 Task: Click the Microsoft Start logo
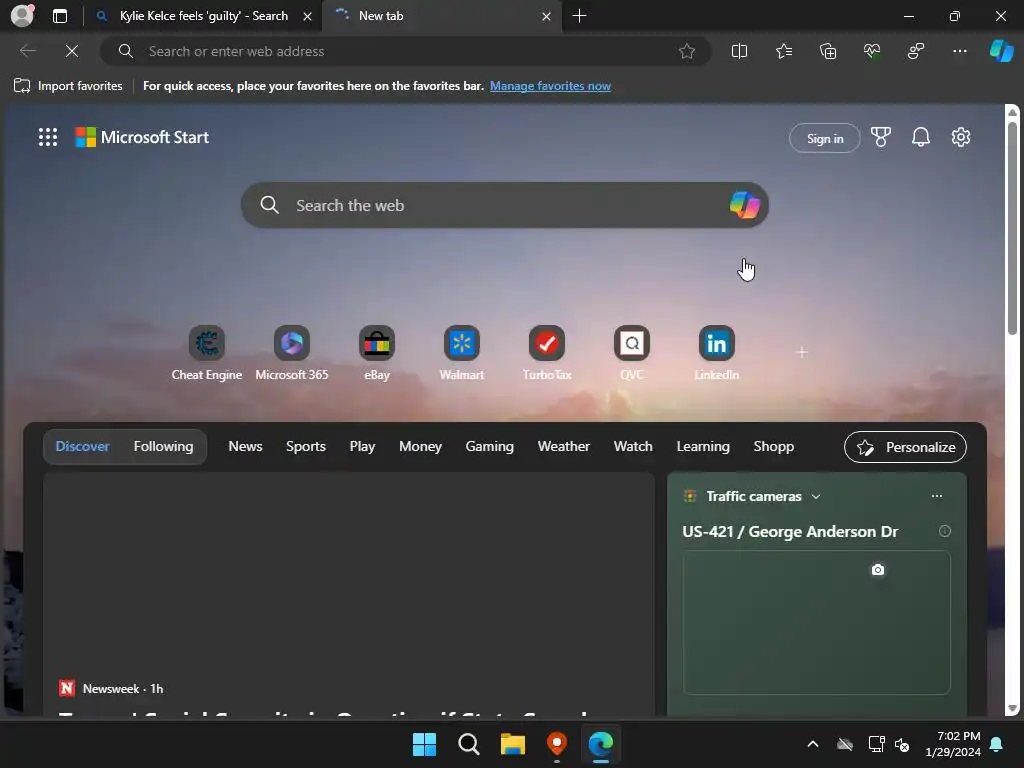[x=142, y=137]
